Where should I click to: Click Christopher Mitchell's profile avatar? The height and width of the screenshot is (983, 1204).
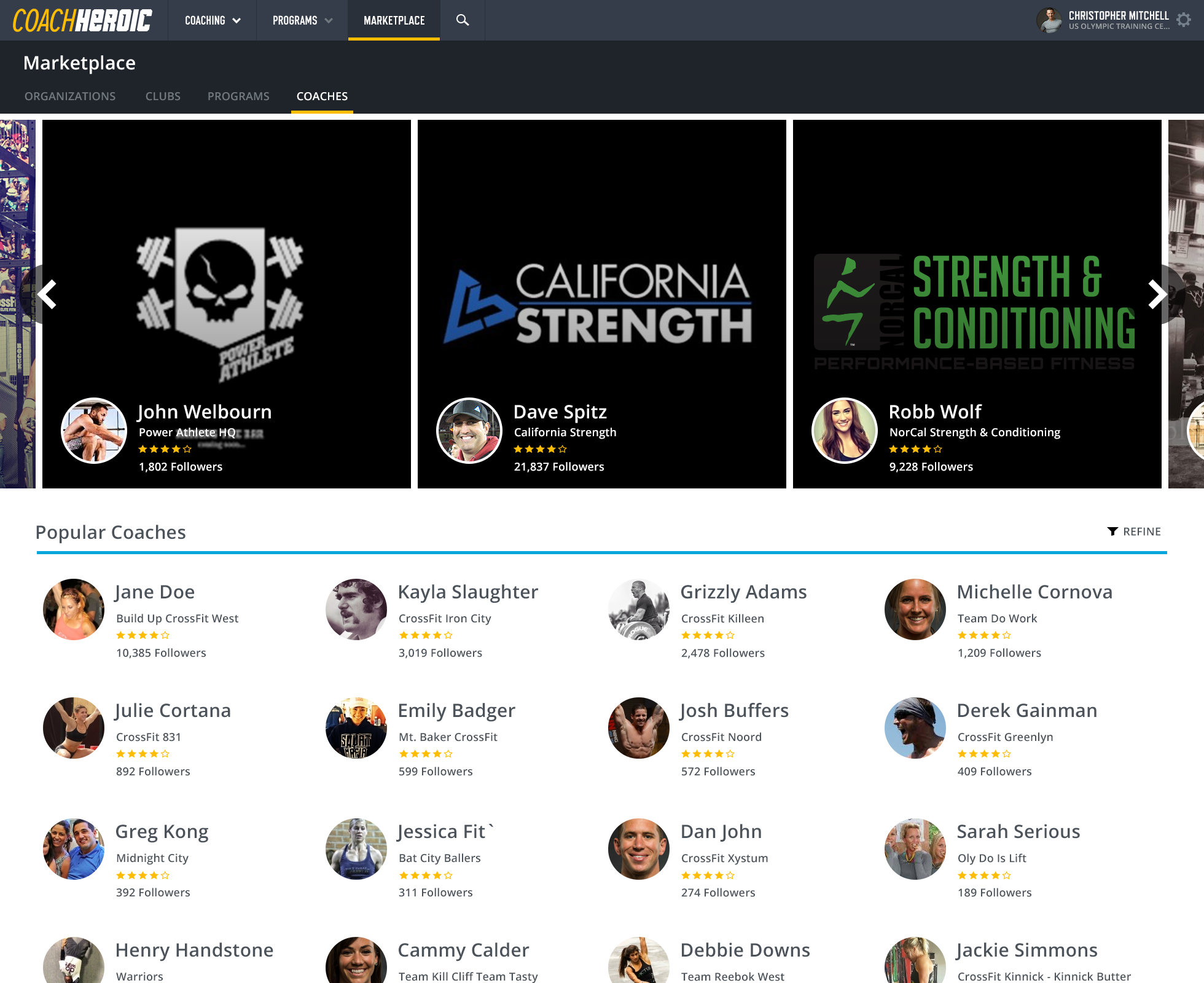pos(1049,20)
